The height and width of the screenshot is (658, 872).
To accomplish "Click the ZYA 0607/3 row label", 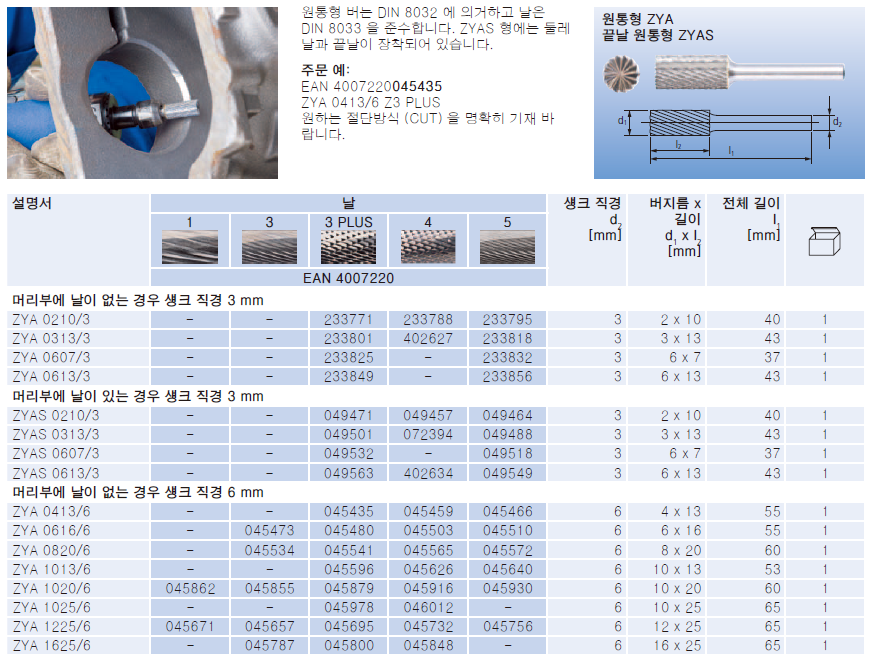I will [x=51, y=358].
